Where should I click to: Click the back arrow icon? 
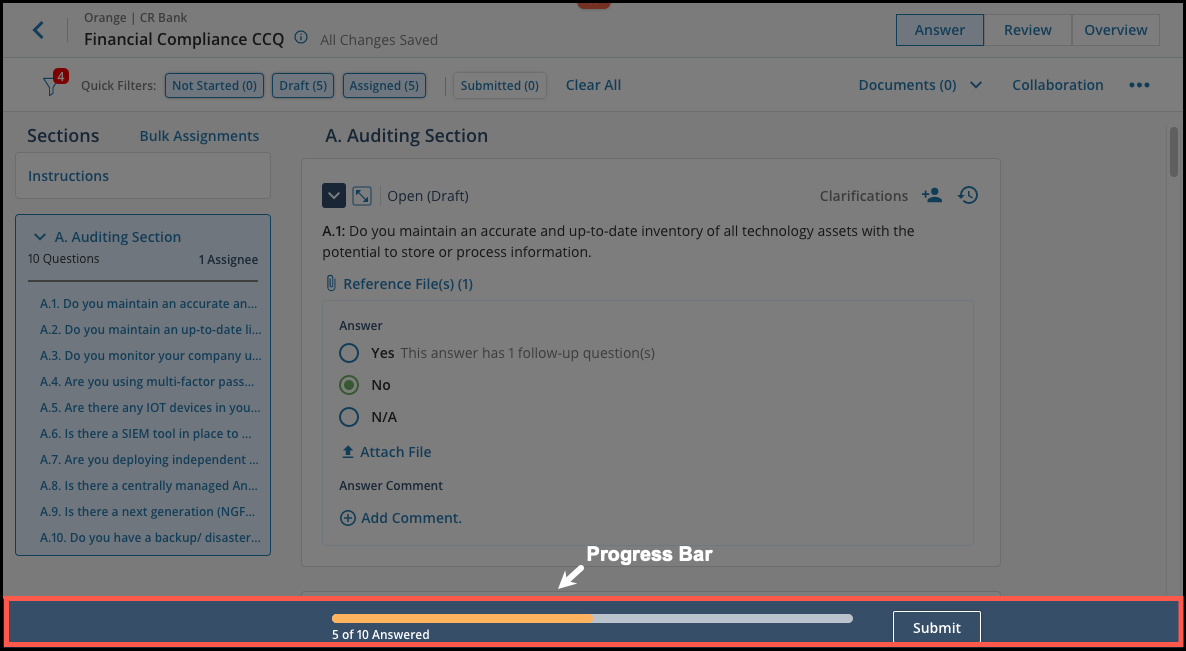pyautogui.click(x=38, y=30)
